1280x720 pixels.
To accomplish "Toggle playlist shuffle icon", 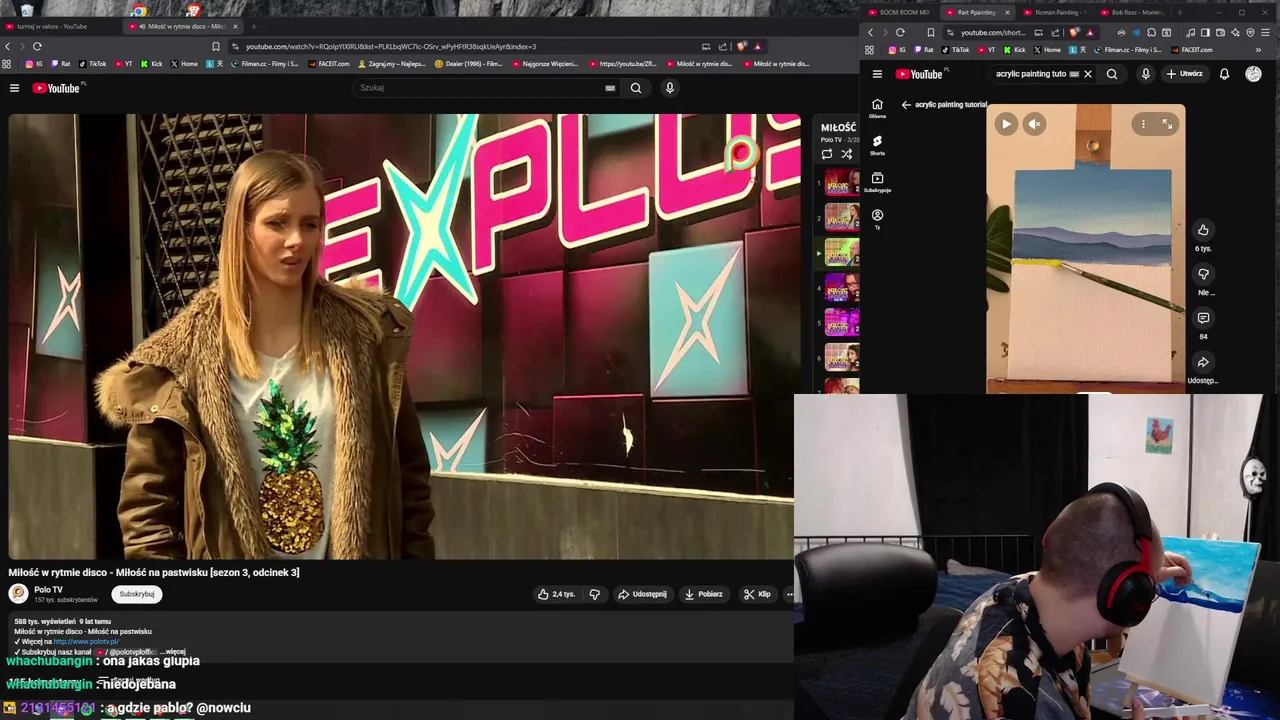I will [846, 154].
